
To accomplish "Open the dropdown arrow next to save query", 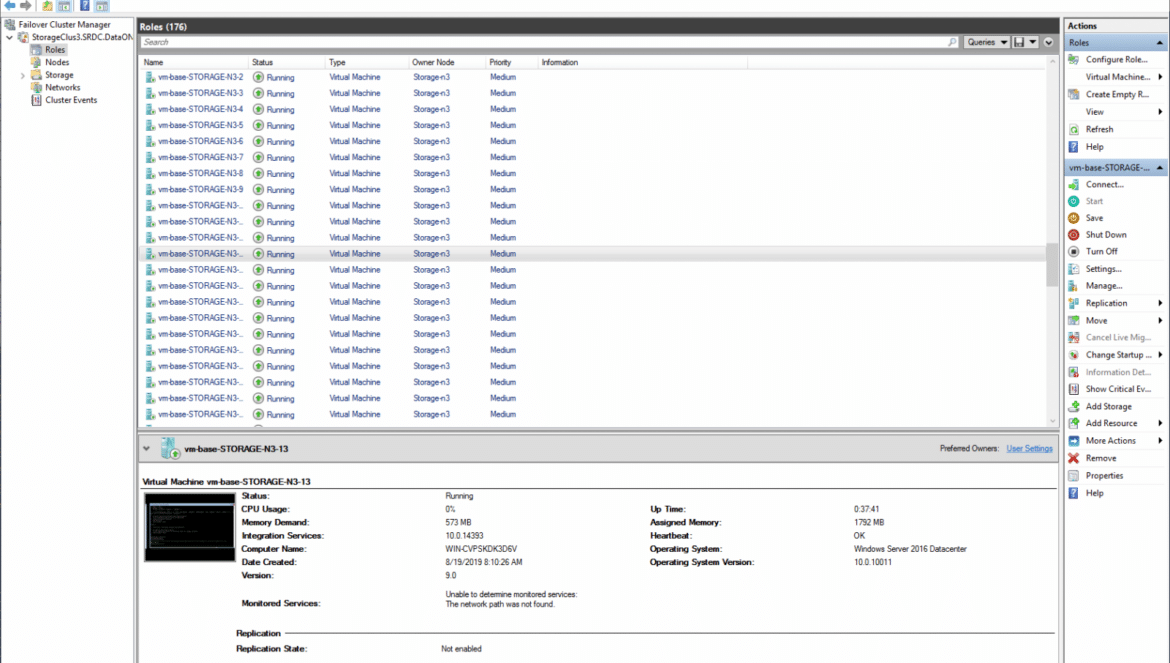I will (x=1033, y=43).
